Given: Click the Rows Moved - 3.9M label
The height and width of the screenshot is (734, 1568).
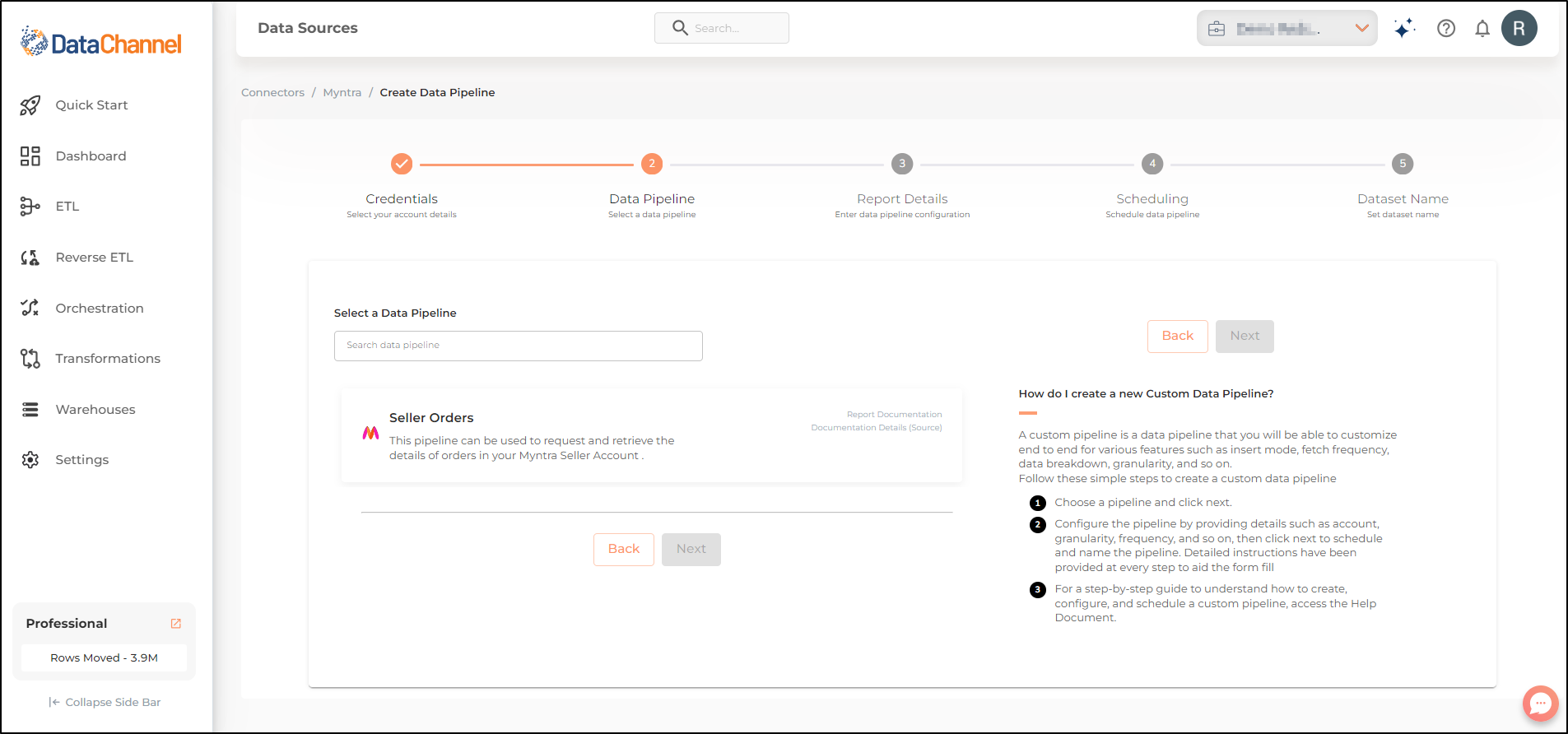Looking at the screenshot, I should [x=104, y=658].
